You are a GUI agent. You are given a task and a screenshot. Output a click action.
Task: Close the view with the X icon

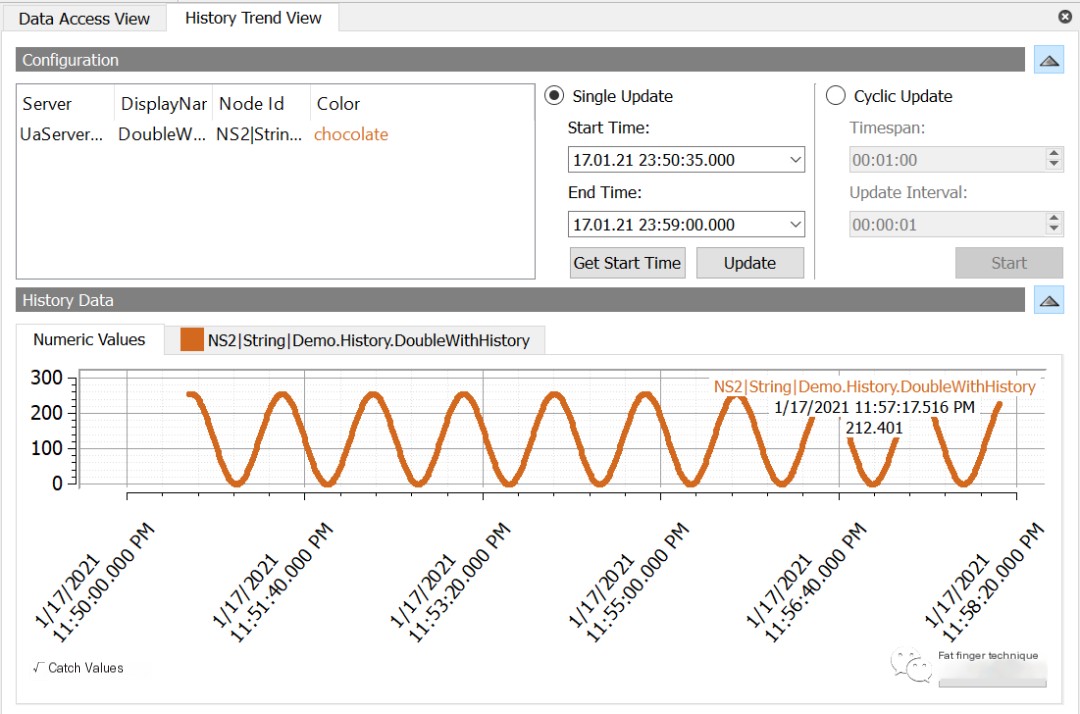click(1065, 17)
